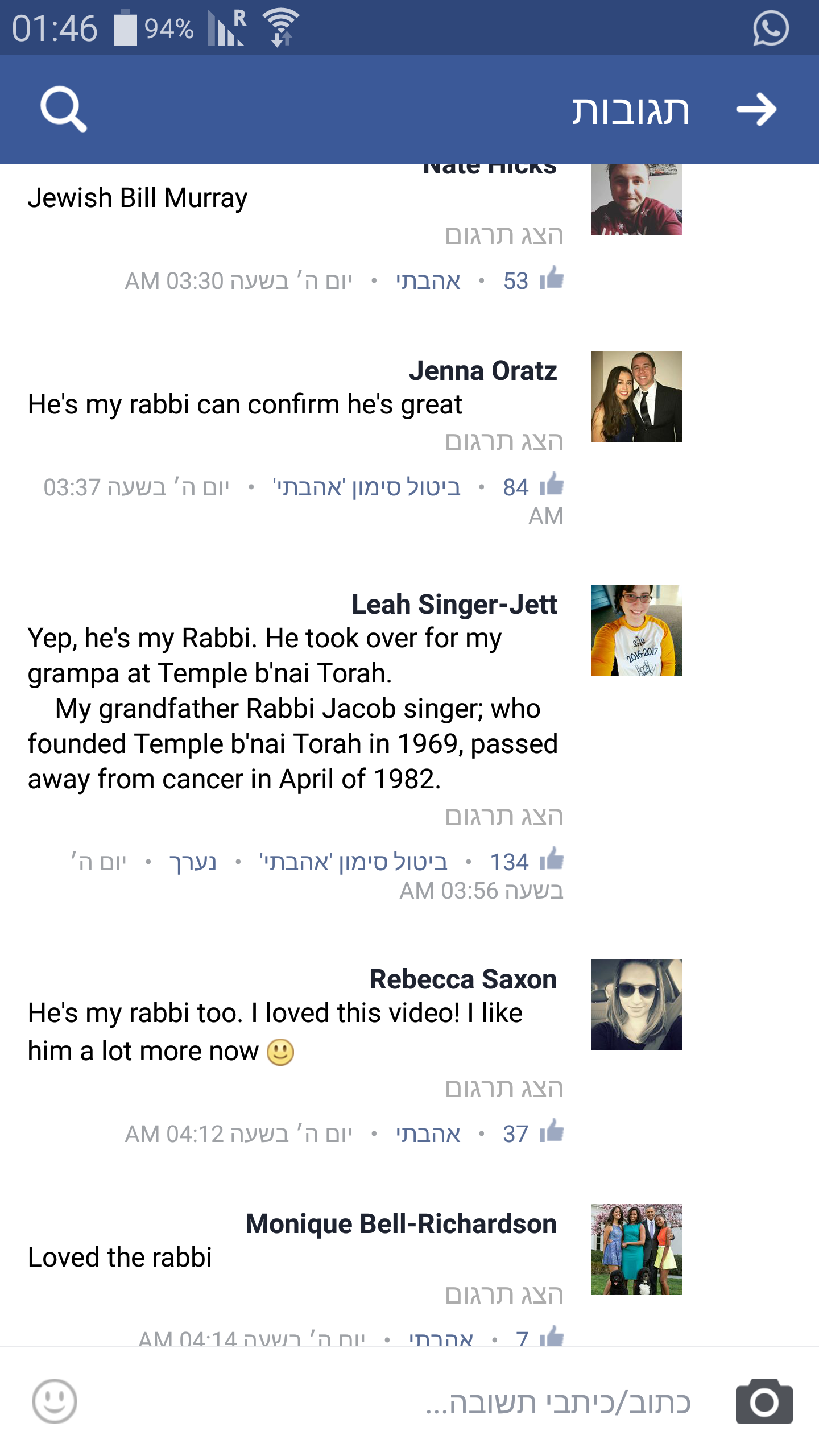Open Rebecca Saxon's profile picture
This screenshot has width=819, height=1456.
coord(636,1005)
